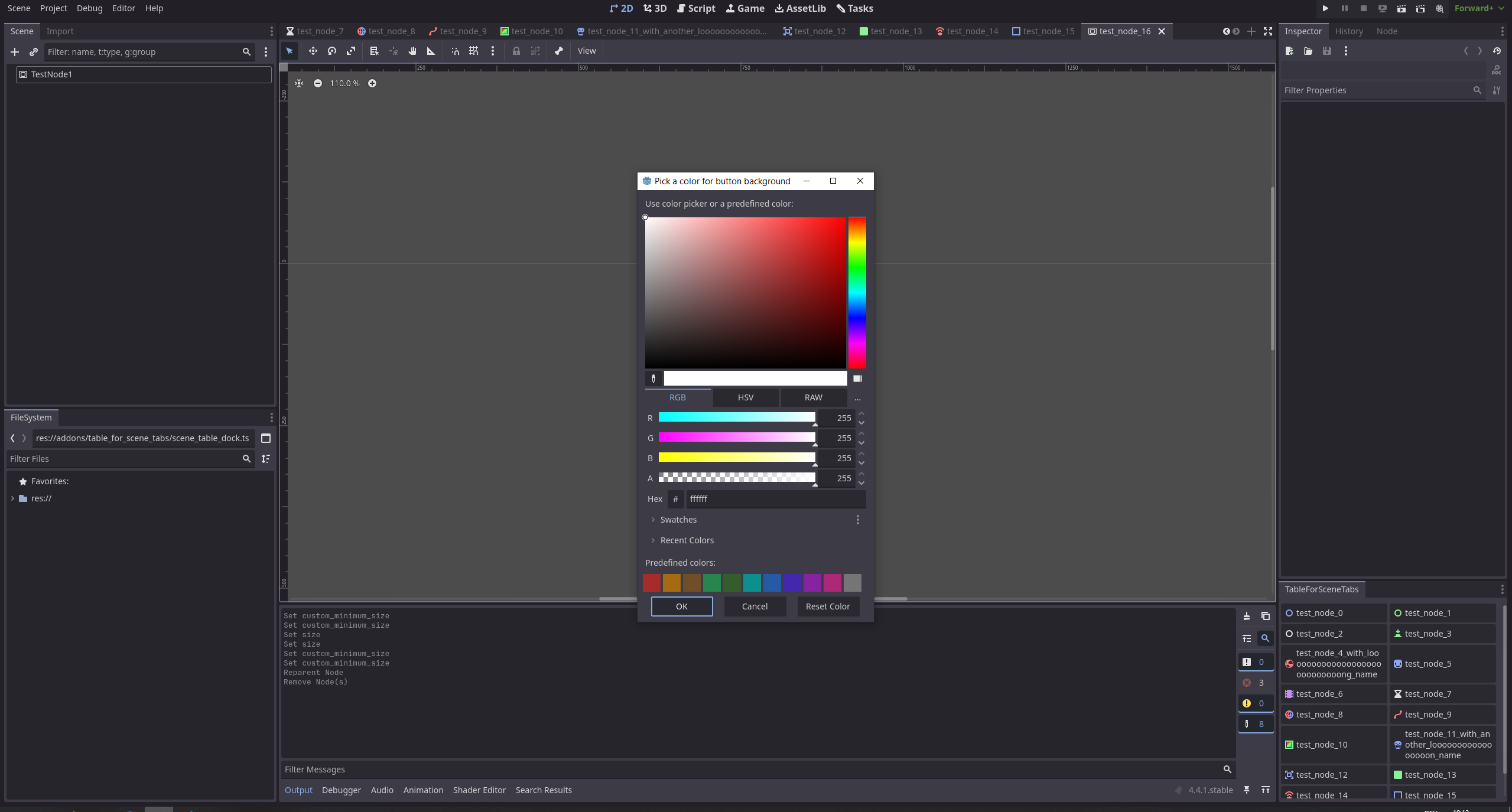Switch to the HSV color mode tab
1512x812 pixels.
pyautogui.click(x=745, y=397)
